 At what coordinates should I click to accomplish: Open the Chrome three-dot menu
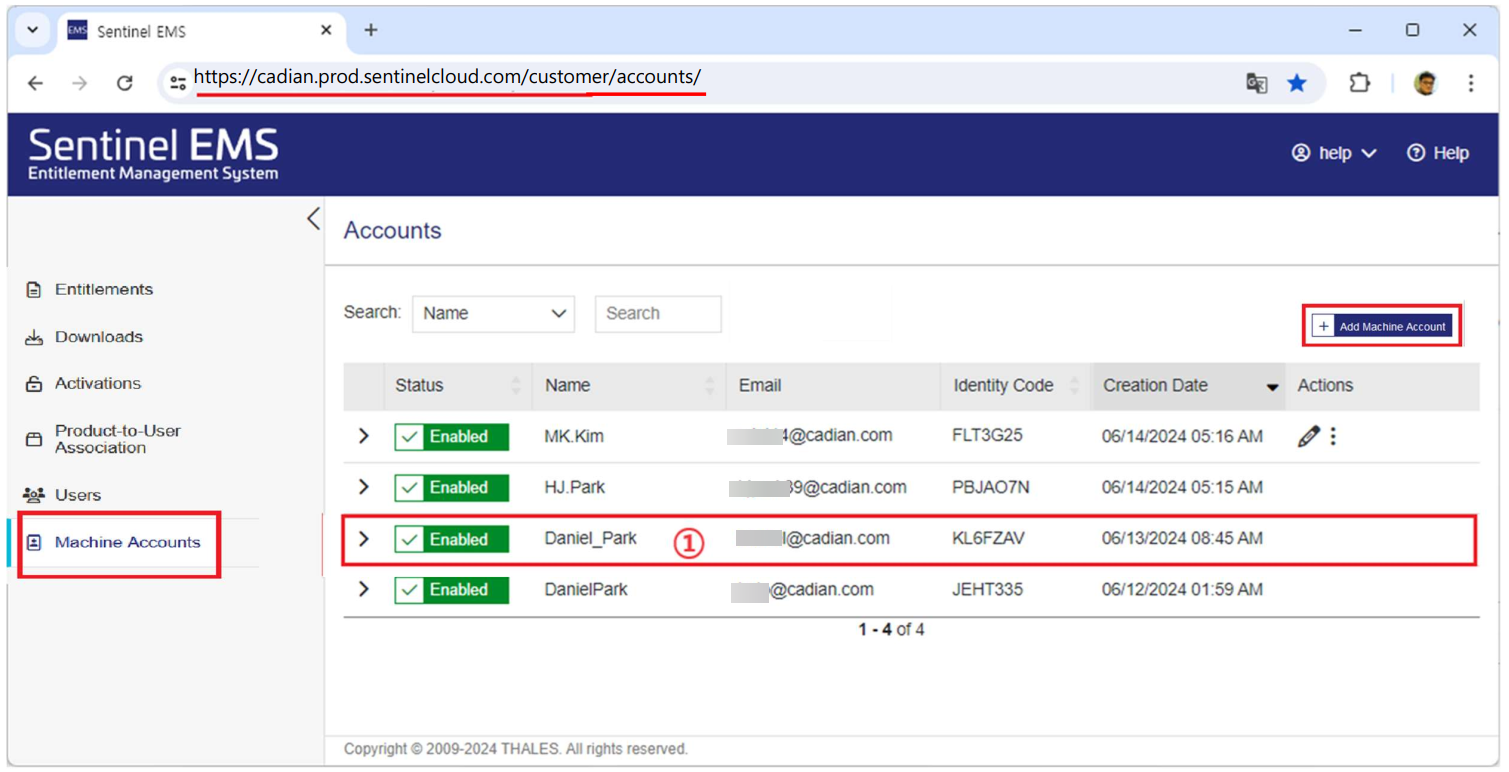(1471, 83)
